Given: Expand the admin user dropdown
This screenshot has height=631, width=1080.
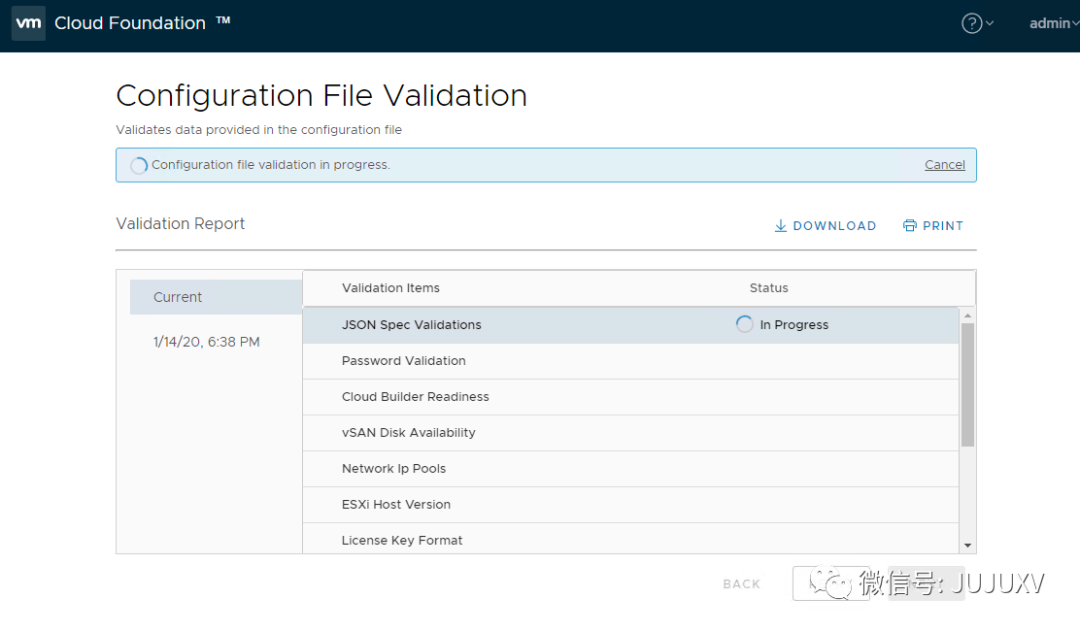Looking at the screenshot, I should click(x=1053, y=23).
